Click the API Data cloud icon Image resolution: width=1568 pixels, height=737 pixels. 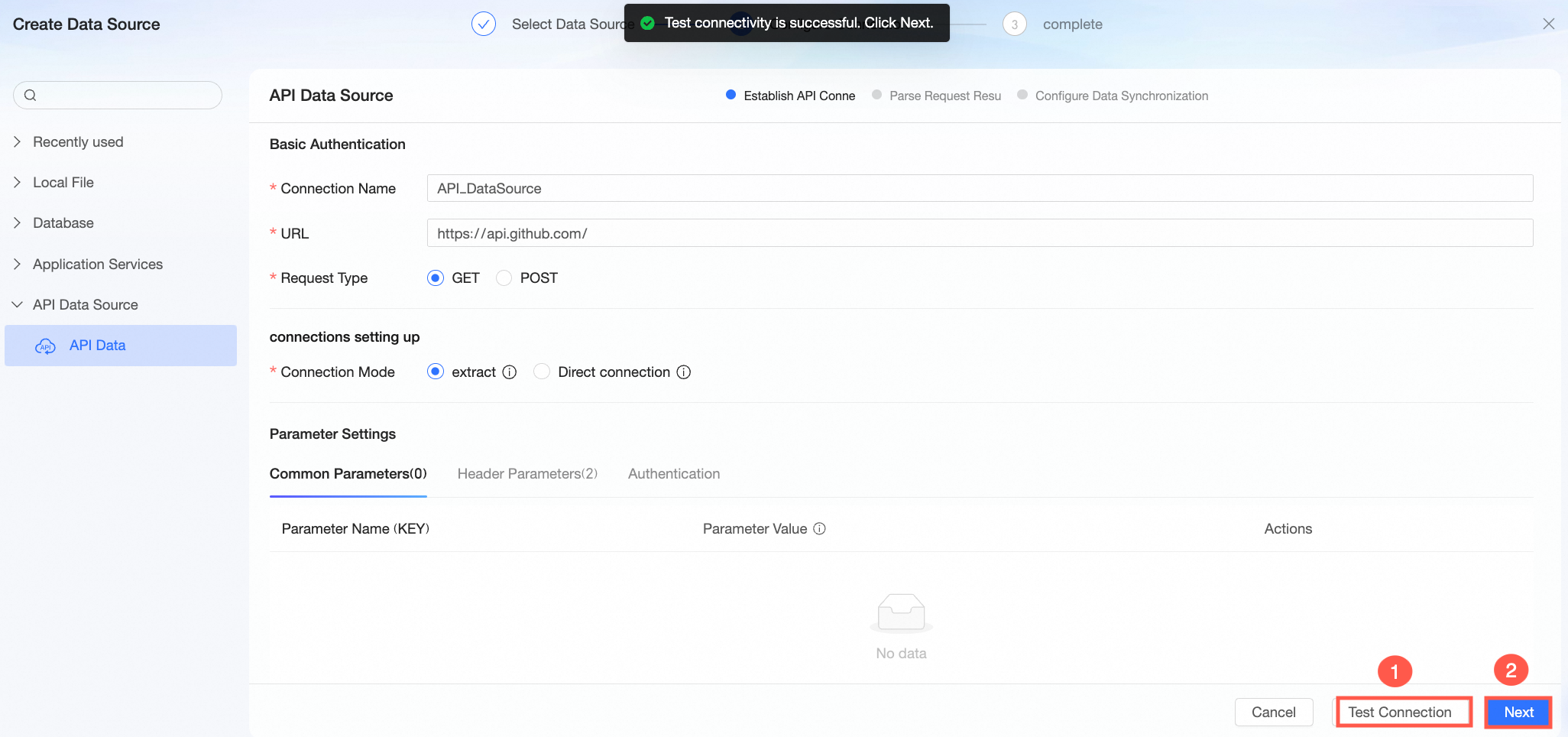pos(45,346)
